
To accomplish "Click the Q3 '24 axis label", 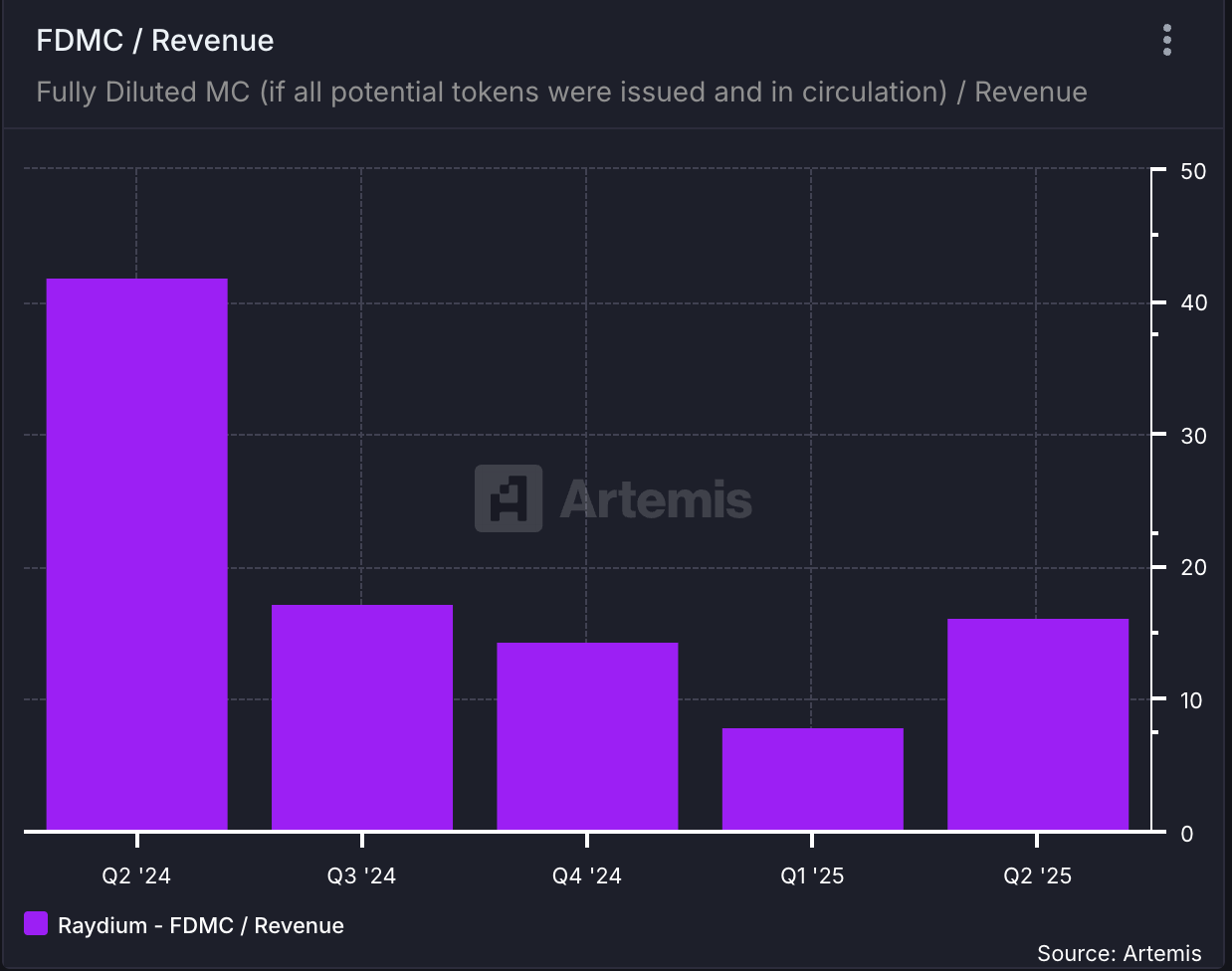I will coord(361,875).
